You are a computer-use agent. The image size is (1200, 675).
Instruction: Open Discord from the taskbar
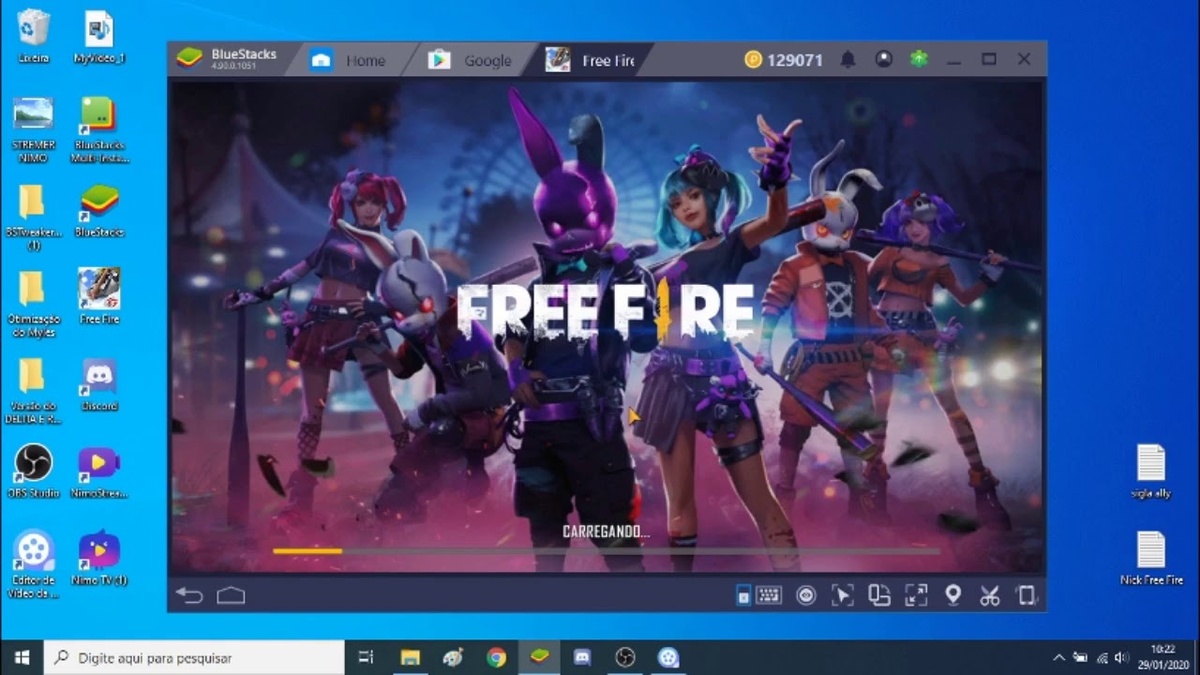click(582, 657)
